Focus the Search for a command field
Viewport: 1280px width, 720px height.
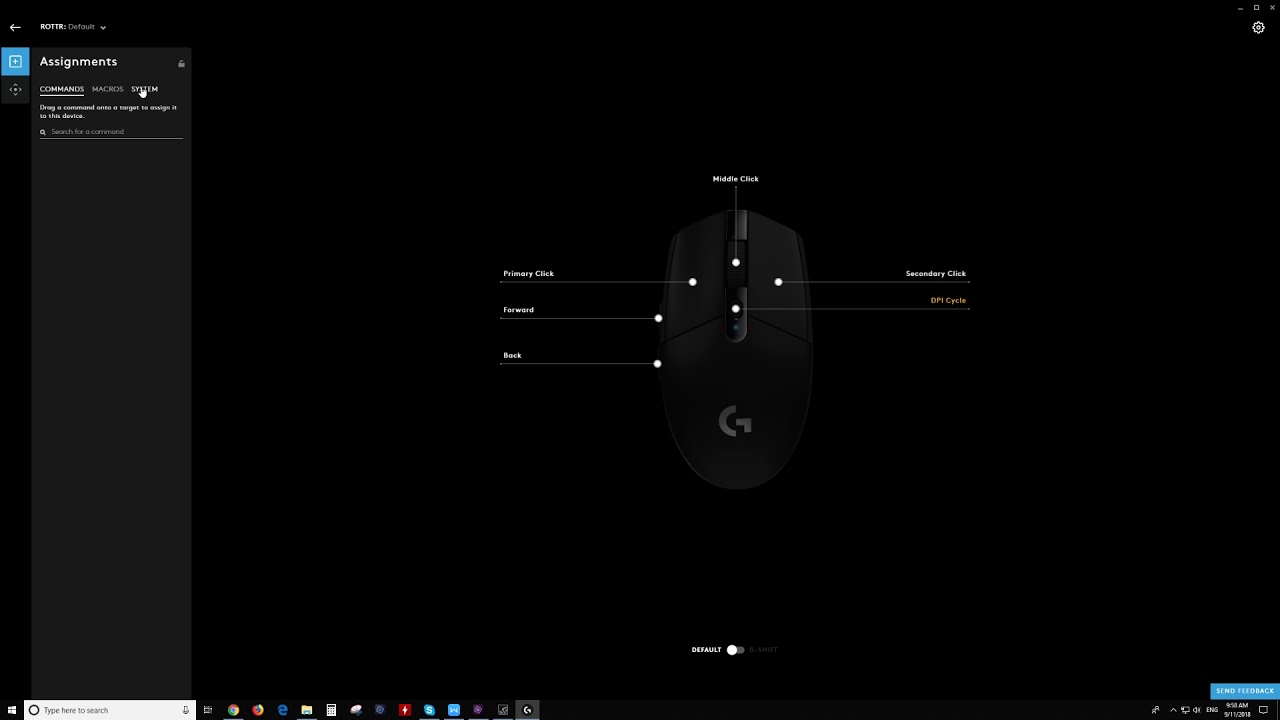click(x=112, y=132)
